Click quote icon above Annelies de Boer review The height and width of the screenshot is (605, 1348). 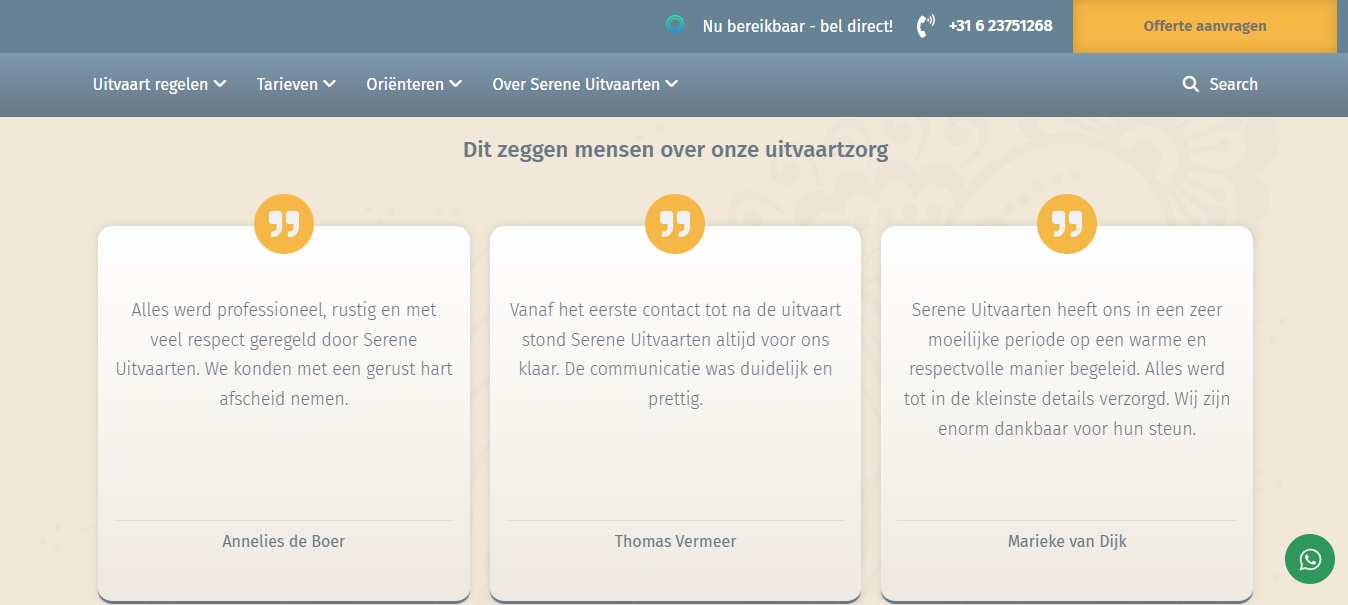(x=284, y=224)
